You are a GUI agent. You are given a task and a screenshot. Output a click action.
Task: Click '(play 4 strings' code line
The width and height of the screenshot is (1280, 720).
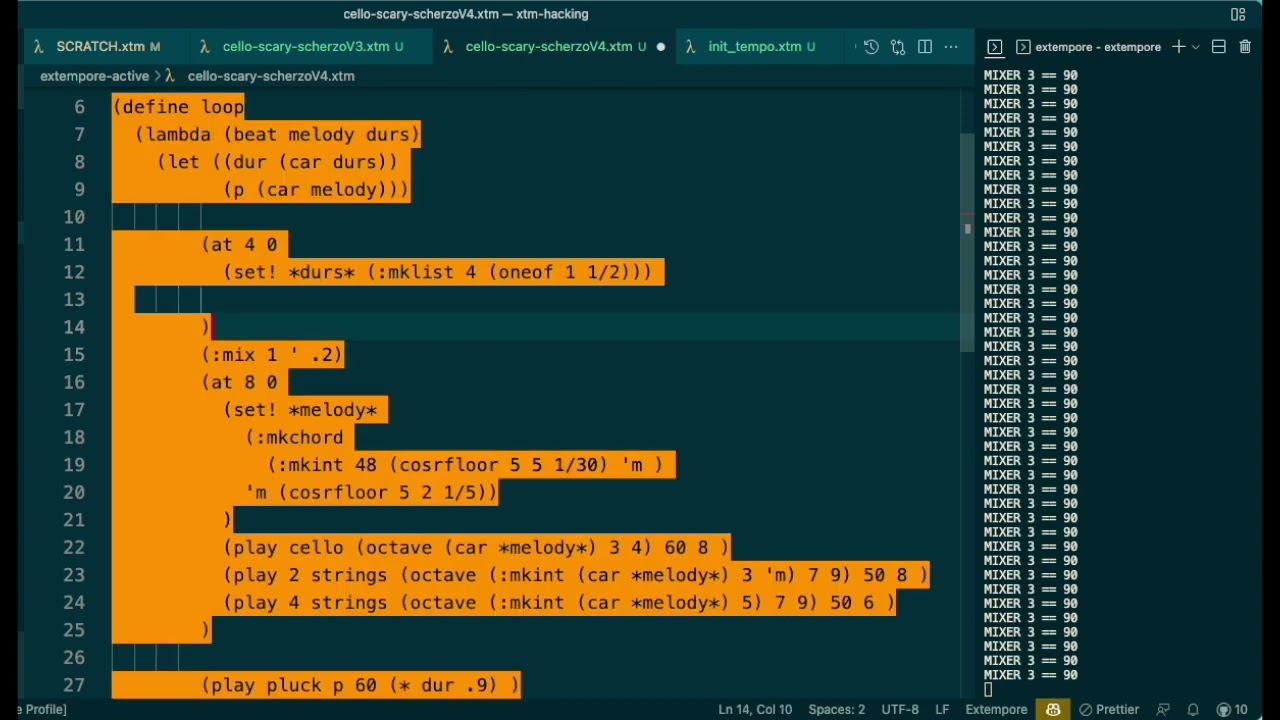point(559,602)
